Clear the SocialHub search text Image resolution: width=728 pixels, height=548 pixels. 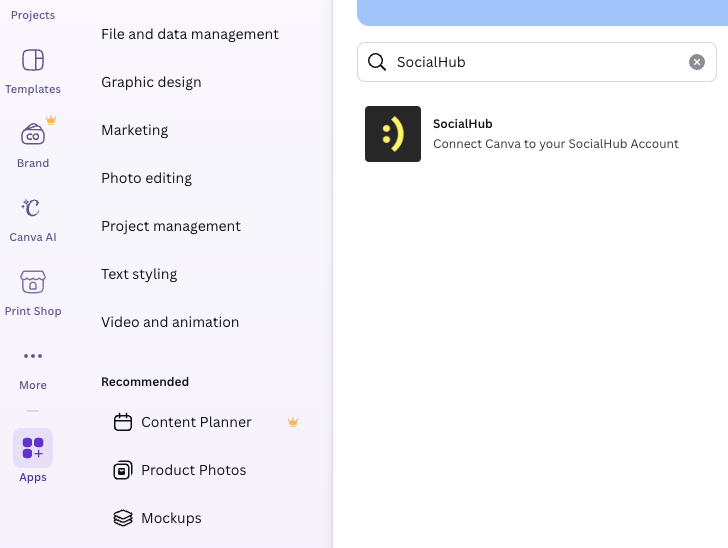pyautogui.click(x=696, y=62)
